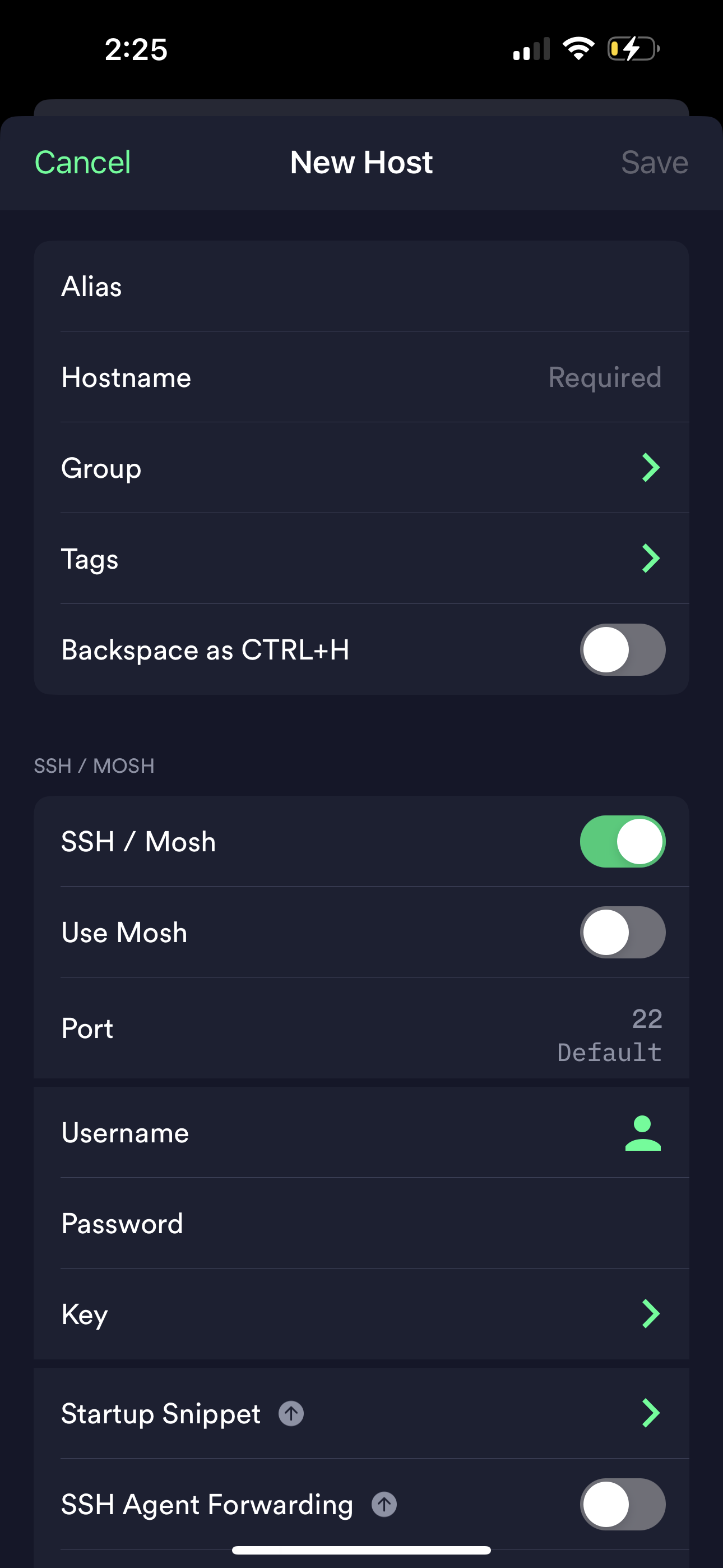The height and width of the screenshot is (1568, 723).
Task: Enable Backspace as CTRL+H
Action: pyautogui.click(x=622, y=649)
